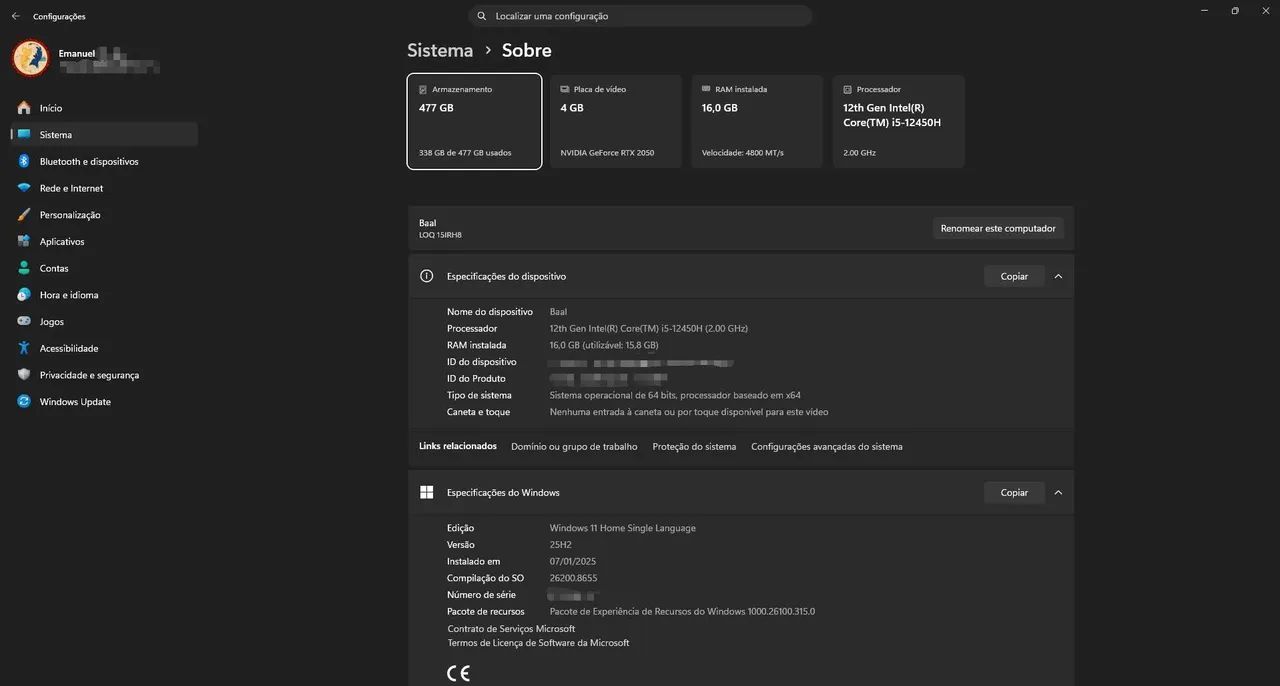Collapse Especificações do Windows section chevron
Image resolution: width=1280 pixels, height=686 pixels.
click(x=1058, y=492)
